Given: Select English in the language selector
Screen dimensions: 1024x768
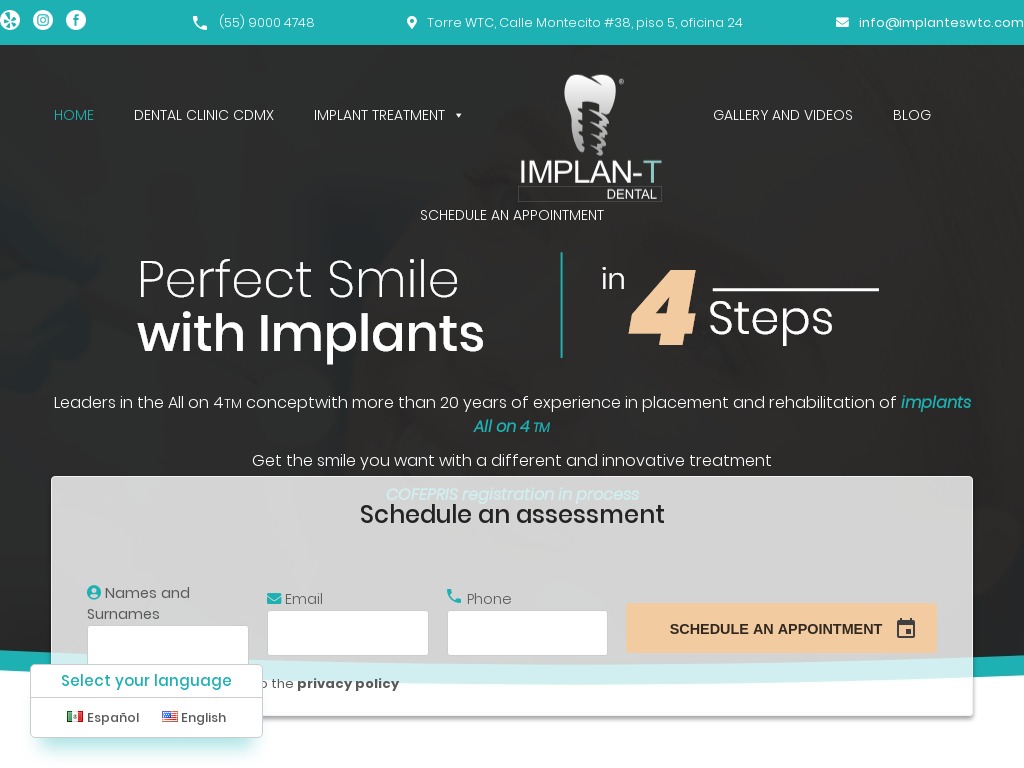Looking at the screenshot, I should (x=203, y=717).
